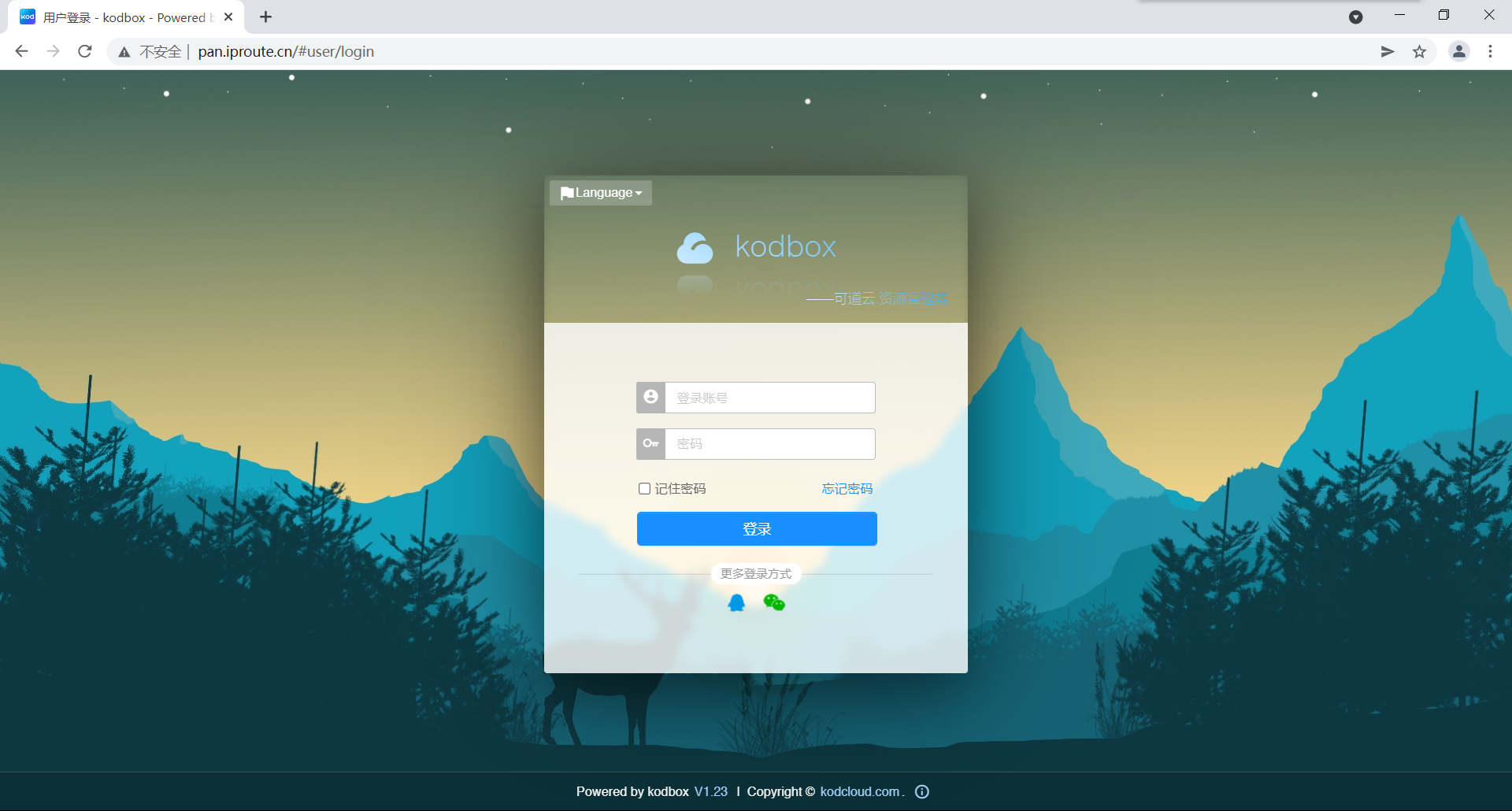Screen dimensions: 1512x811
Task: Go forward using the browser forward arrow
Action: tap(54, 52)
